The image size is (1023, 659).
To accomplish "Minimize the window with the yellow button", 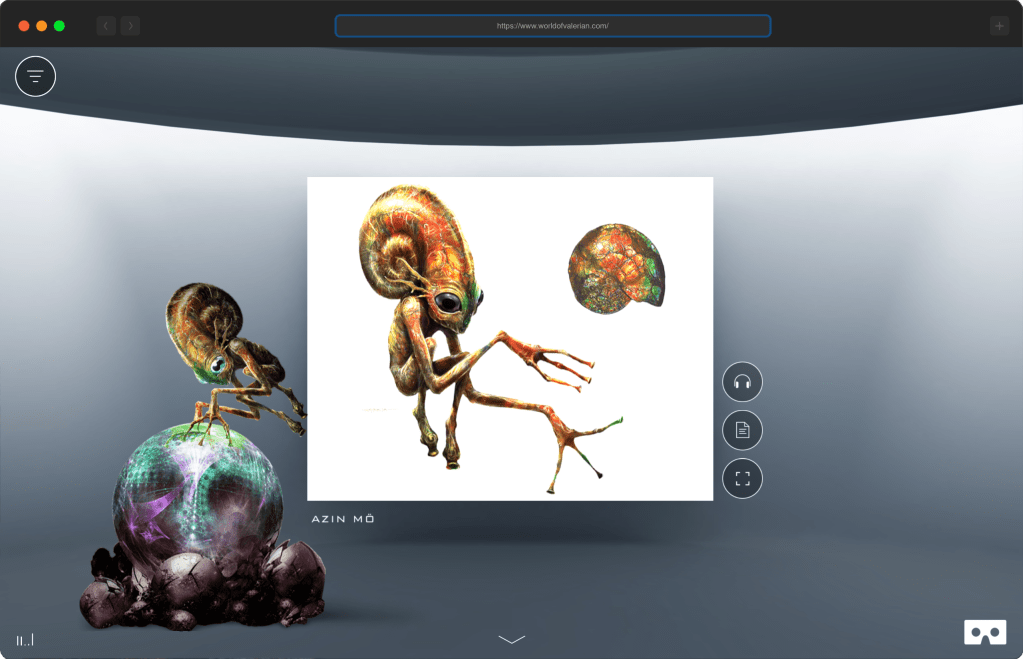I will click(x=41, y=26).
